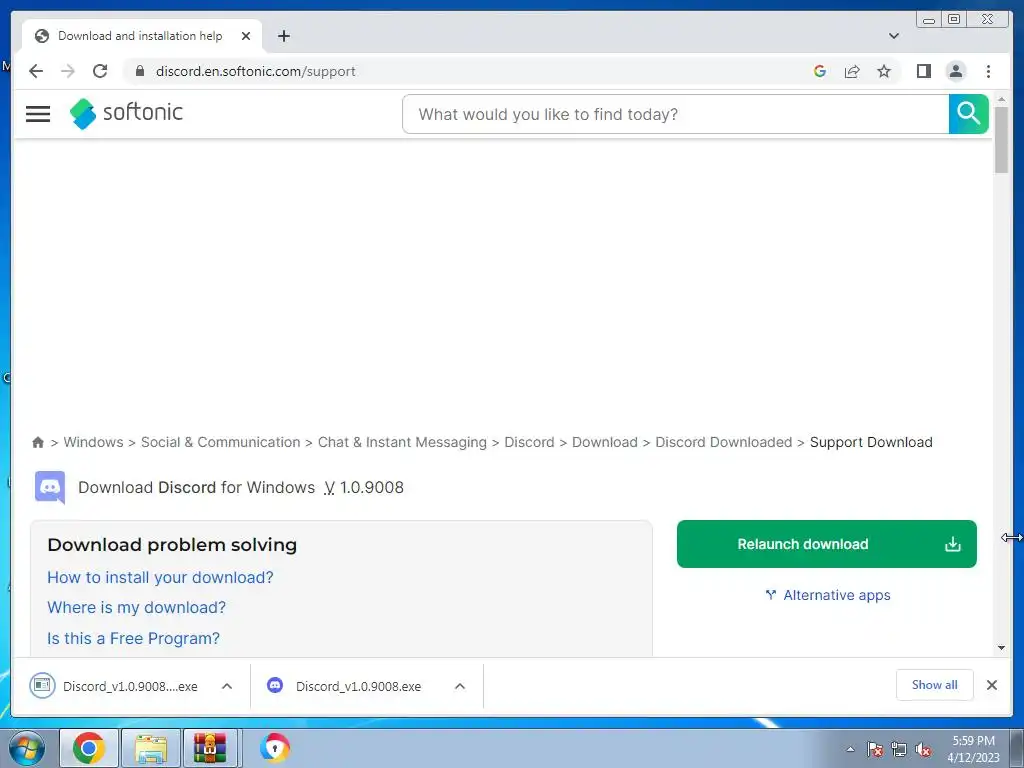Click the magnifier search button
The width and height of the screenshot is (1024, 768).
click(x=968, y=114)
